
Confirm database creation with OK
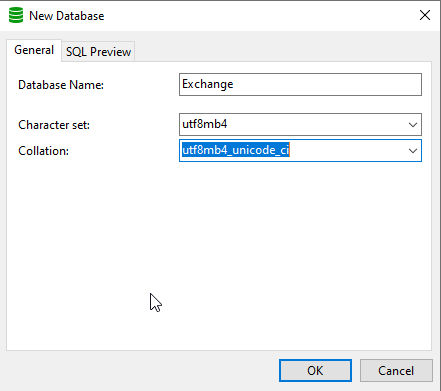(315, 371)
